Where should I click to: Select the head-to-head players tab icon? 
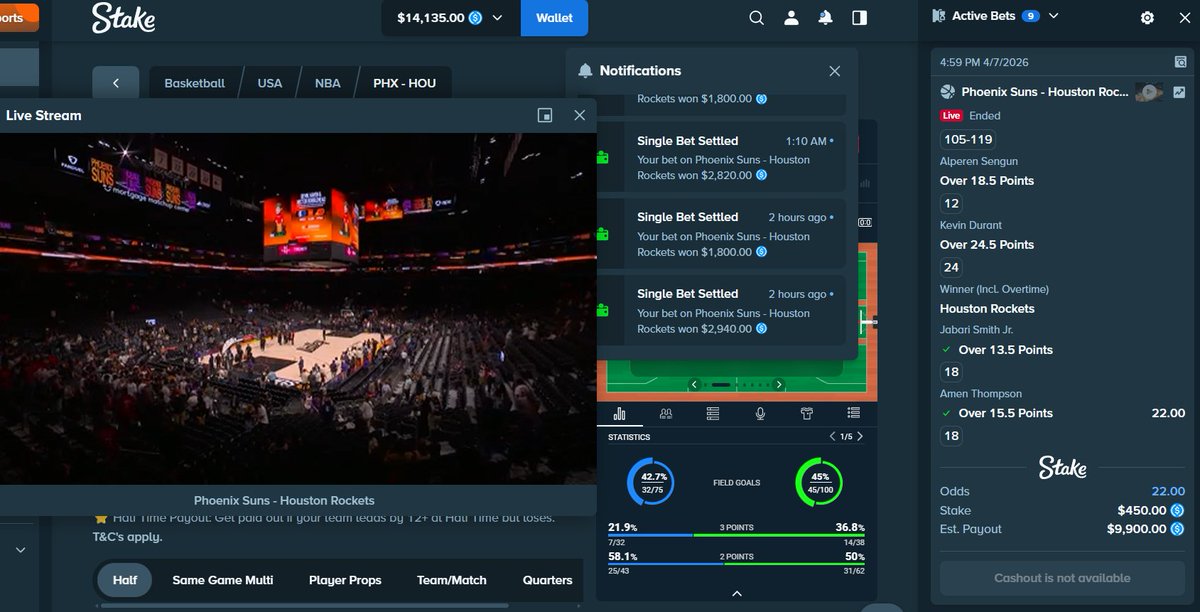coord(666,413)
